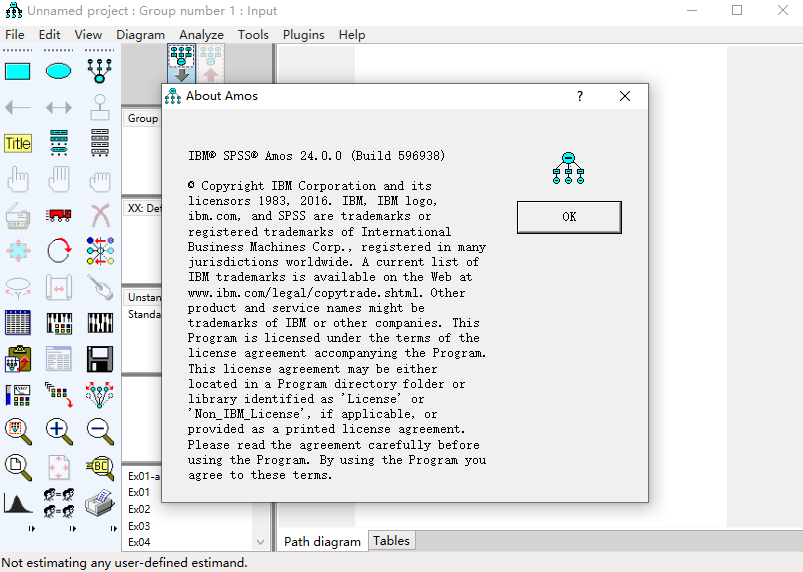
Task: Copy path diagram to clipboard icon
Action: click(18, 359)
